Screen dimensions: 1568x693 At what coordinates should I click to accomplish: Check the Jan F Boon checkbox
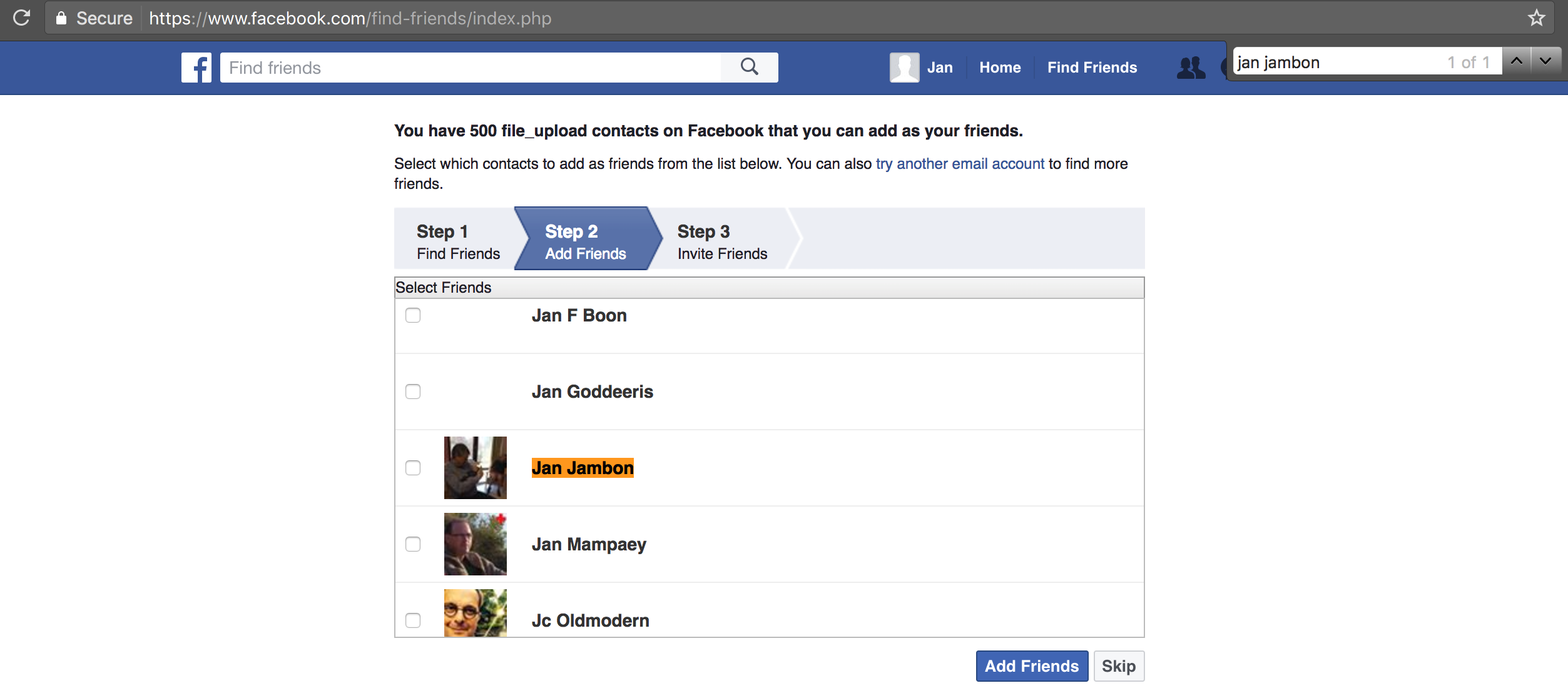(413, 315)
